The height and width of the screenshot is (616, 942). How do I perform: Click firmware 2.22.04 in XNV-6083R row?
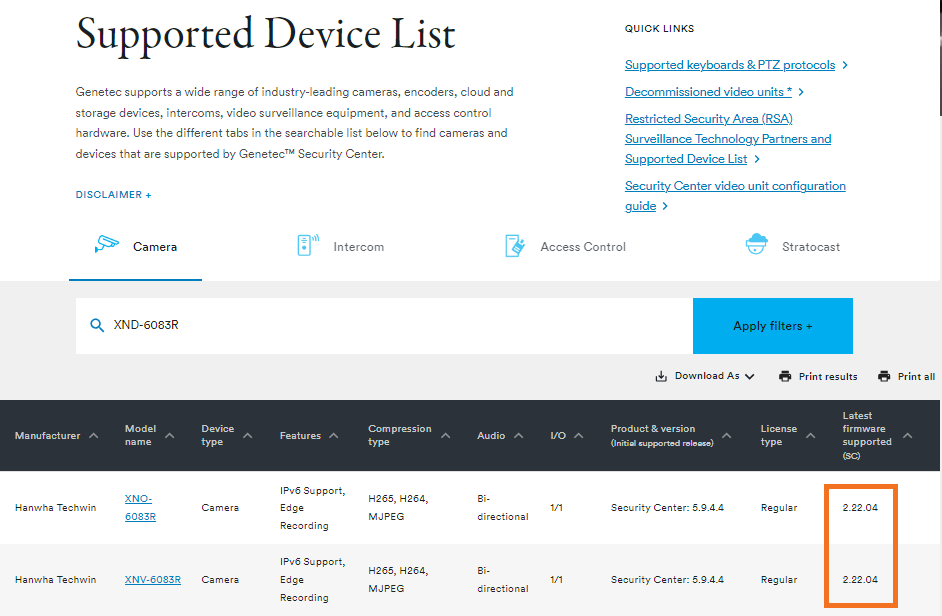pos(860,579)
